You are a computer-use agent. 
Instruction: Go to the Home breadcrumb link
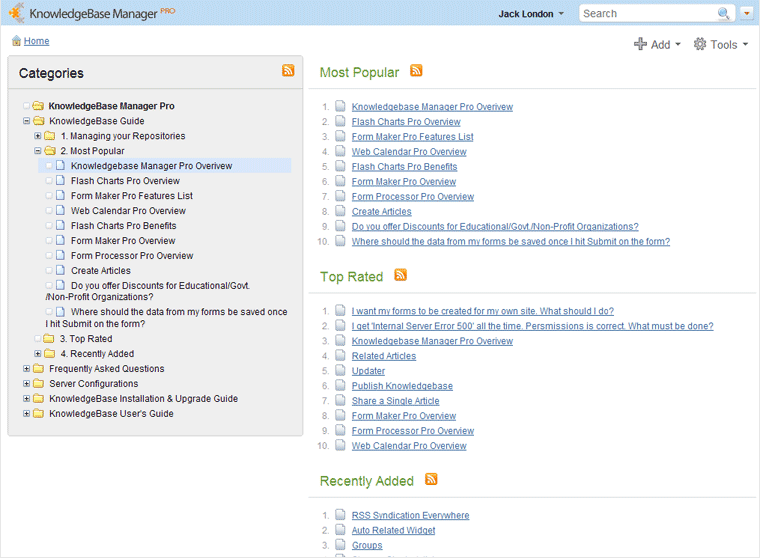[x=36, y=41]
